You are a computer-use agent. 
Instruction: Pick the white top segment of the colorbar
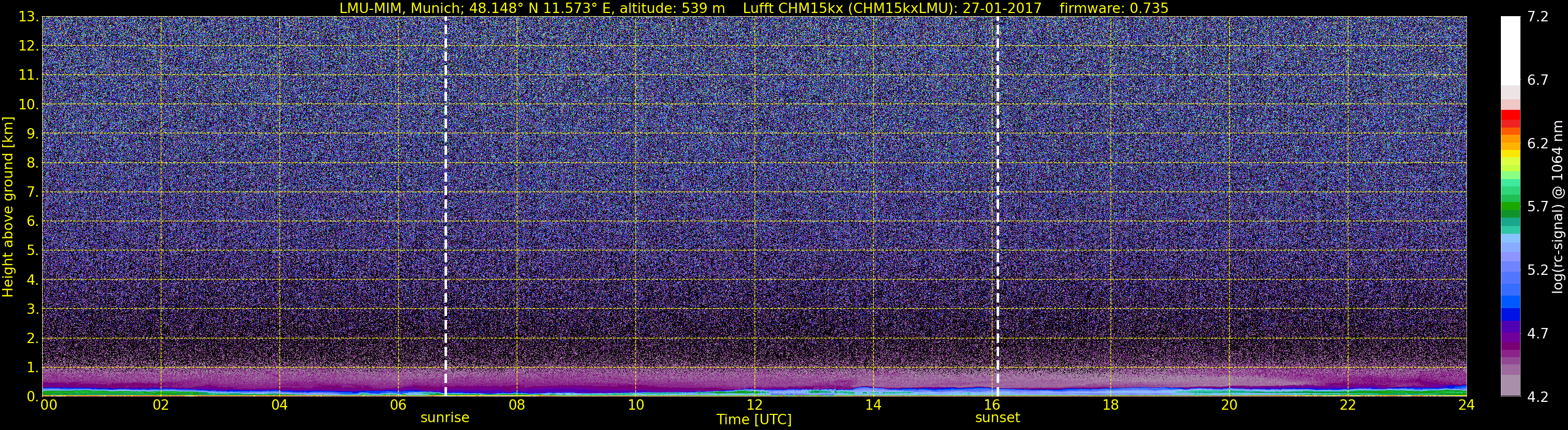pyautogui.click(x=1510, y=50)
